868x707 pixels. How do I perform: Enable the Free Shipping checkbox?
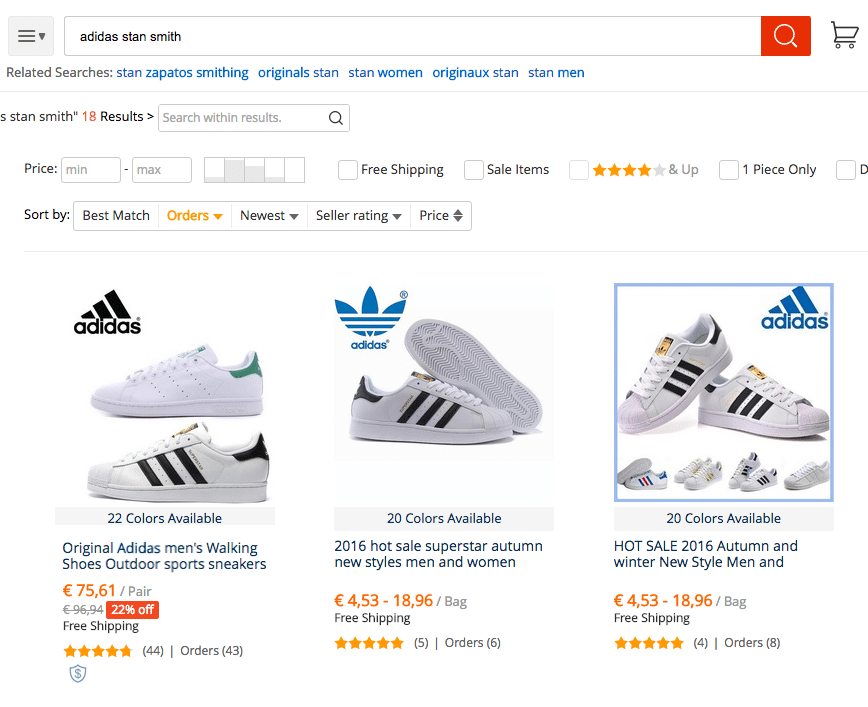point(348,170)
